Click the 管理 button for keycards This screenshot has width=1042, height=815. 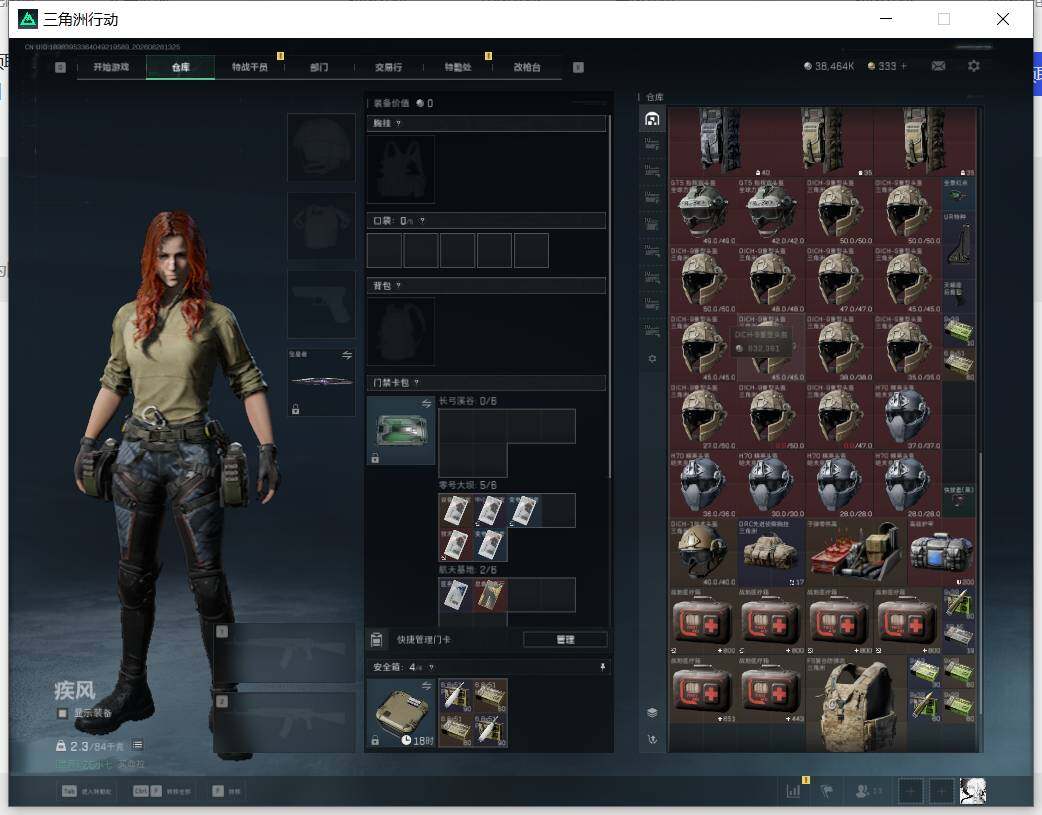pos(565,640)
